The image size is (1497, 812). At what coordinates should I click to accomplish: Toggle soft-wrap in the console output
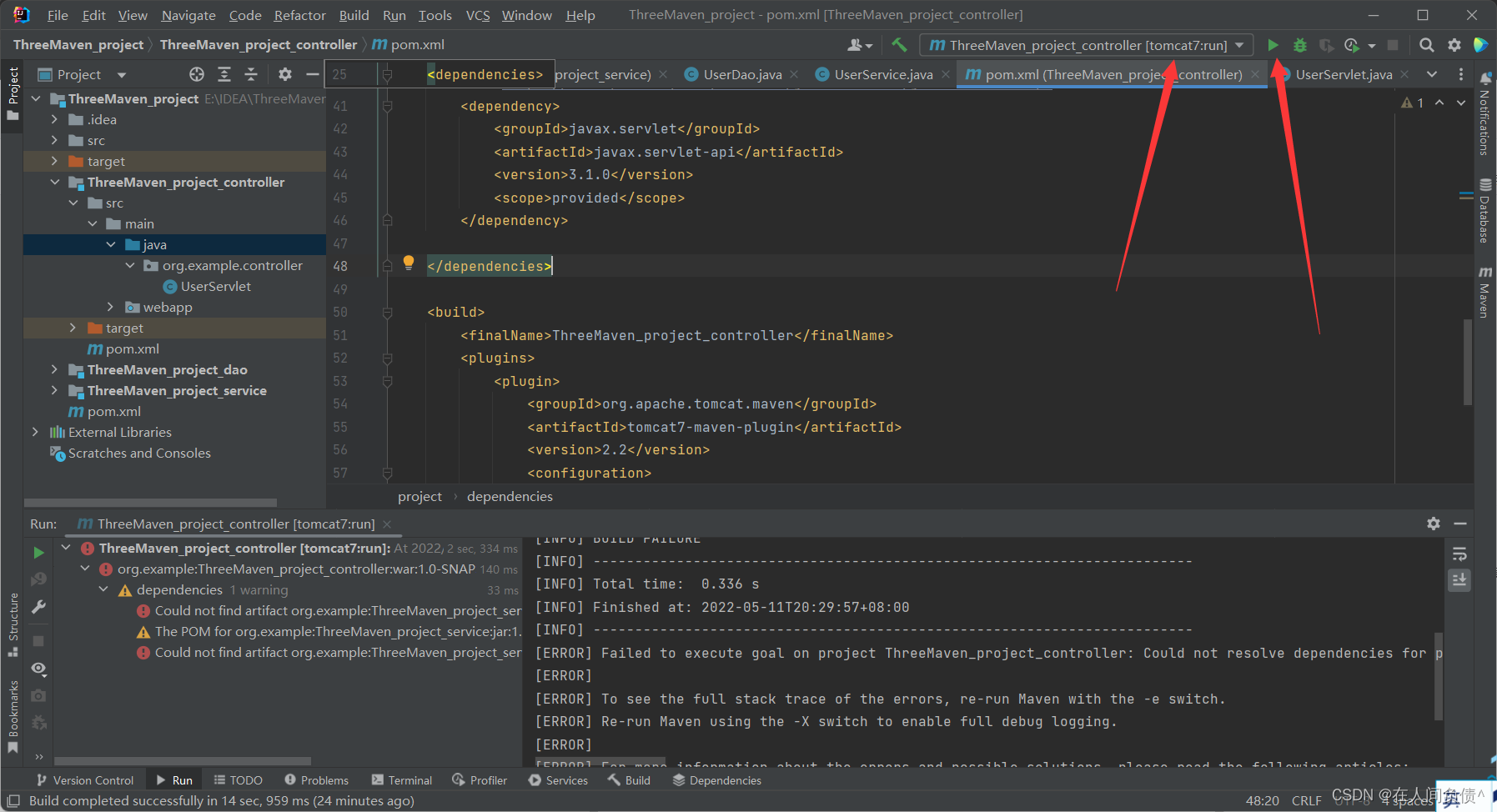click(x=1459, y=554)
